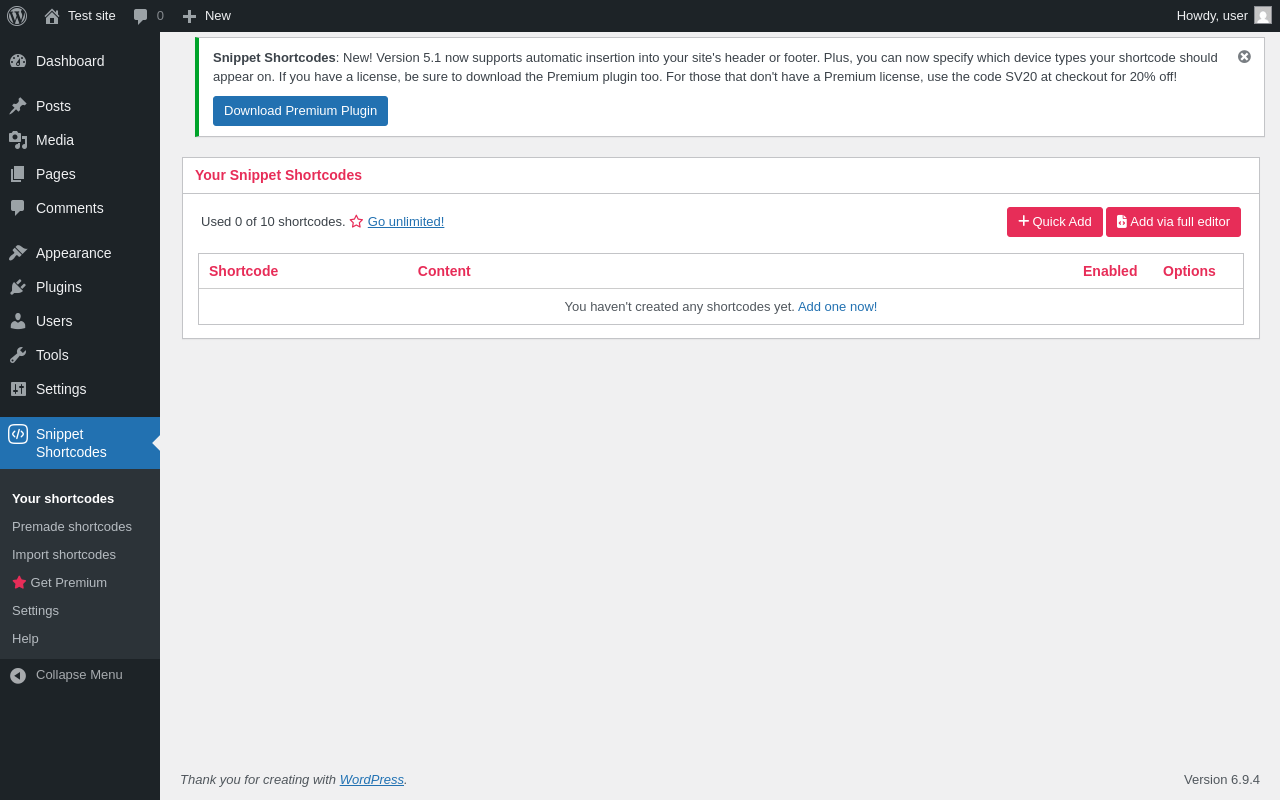Navigate to Plugins menu
1280x800 pixels.
click(80, 287)
